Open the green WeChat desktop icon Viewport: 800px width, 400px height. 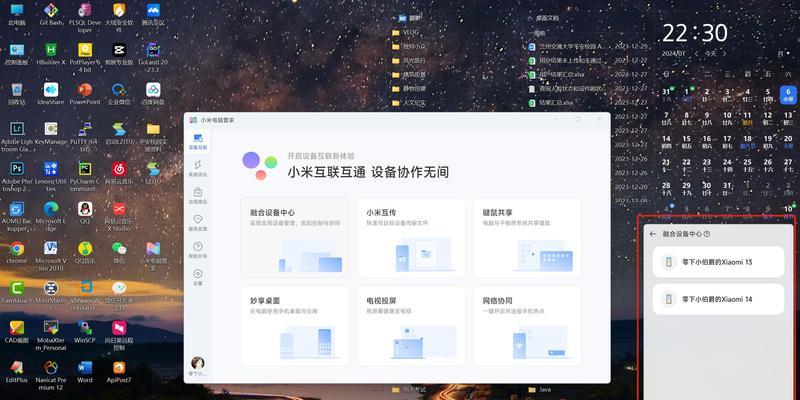(x=119, y=253)
